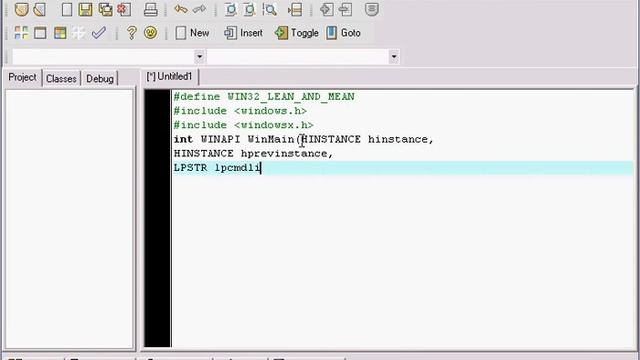Expand the right class browser dropdown arrow
The image size is (640, 360).
point(394,56)
